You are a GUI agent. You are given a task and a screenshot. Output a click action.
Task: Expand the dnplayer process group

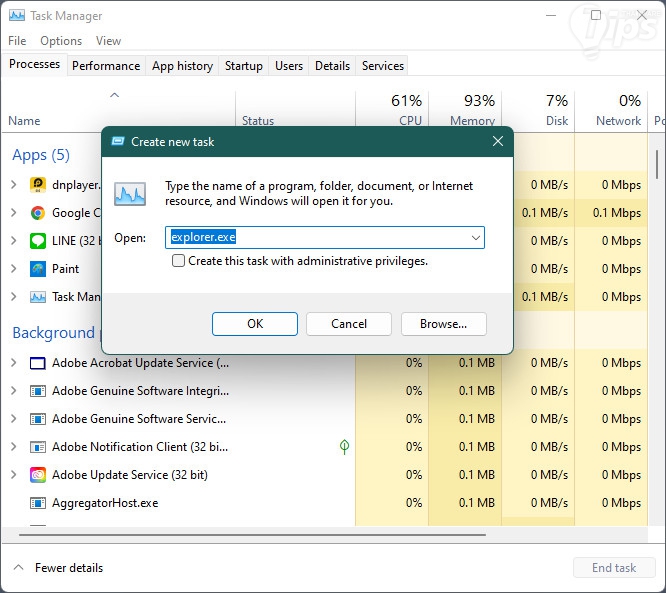tap(14, 185)
